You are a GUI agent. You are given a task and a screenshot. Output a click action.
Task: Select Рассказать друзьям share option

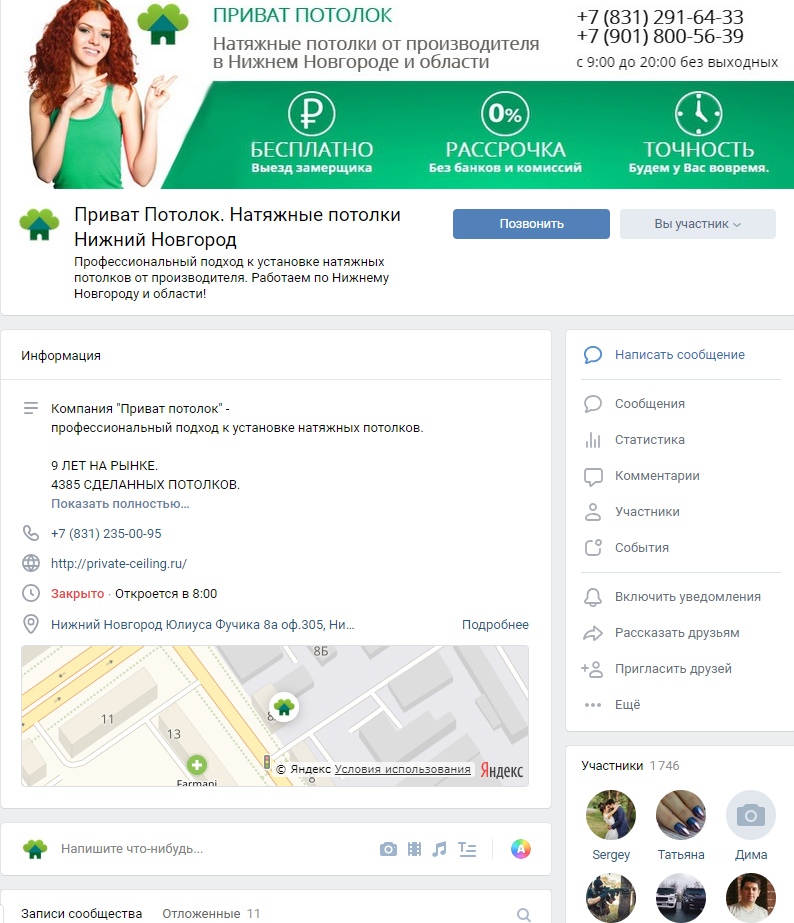click(x=677, y=633)
